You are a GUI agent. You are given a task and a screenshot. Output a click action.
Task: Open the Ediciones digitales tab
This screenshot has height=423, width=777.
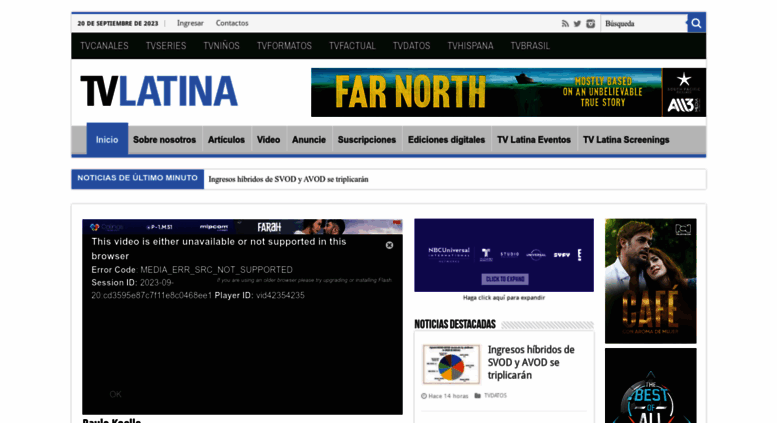point(446,140)
